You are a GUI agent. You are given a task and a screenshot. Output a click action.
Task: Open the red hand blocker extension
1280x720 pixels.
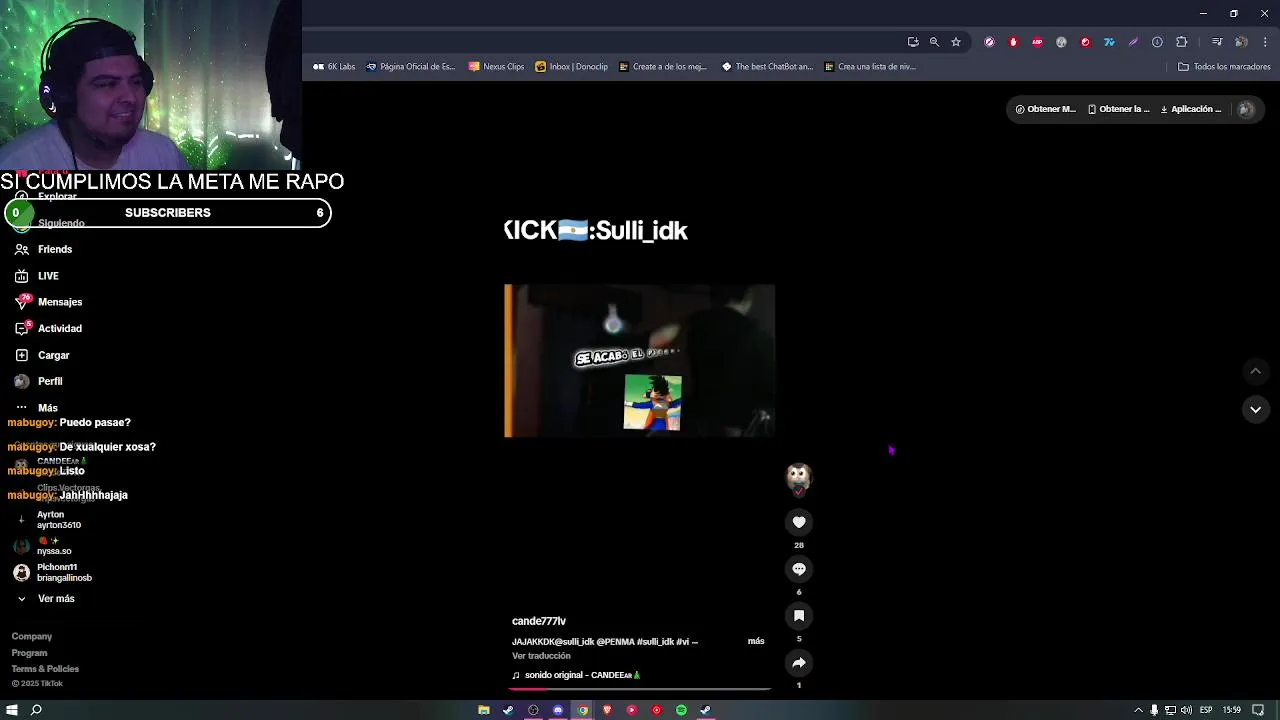[1013, 42]
